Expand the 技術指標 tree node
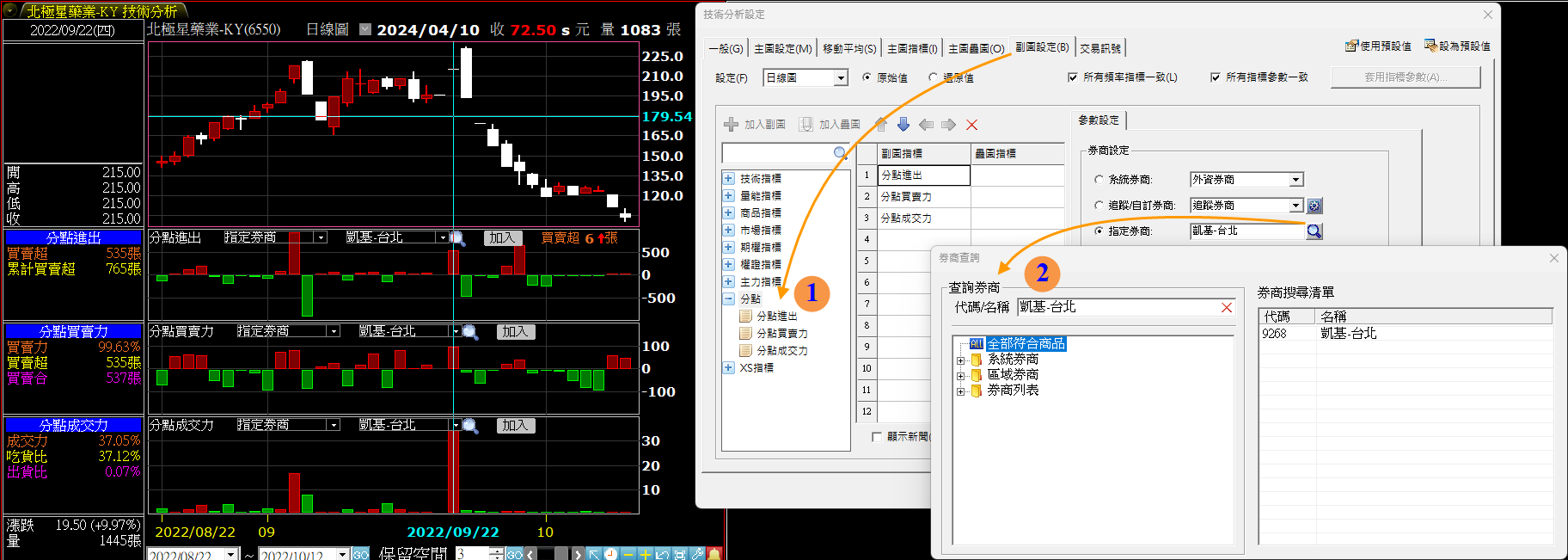Viewport: 1568px width, 560px height. pos(728,179)
